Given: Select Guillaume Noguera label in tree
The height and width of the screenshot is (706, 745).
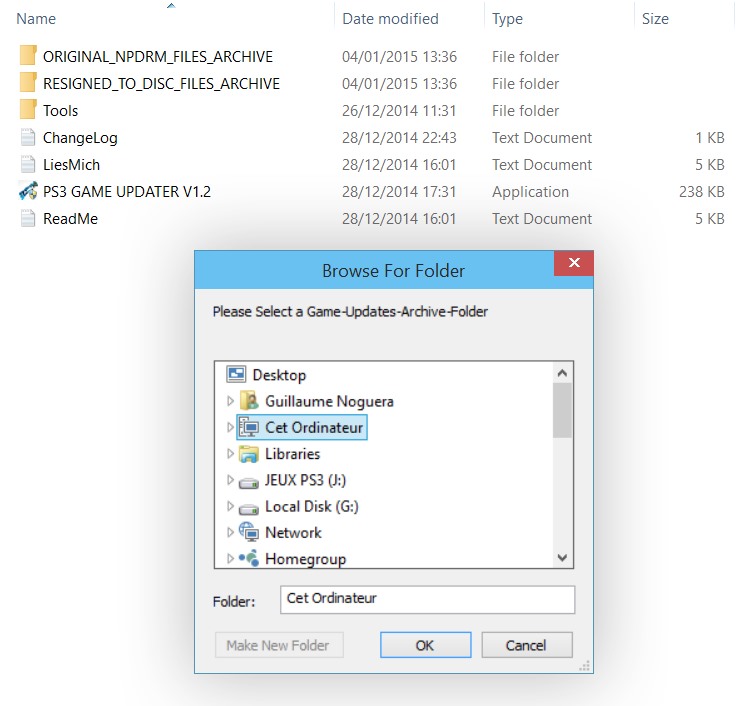Looking at the screenshot, I should [x=329, y=401].
